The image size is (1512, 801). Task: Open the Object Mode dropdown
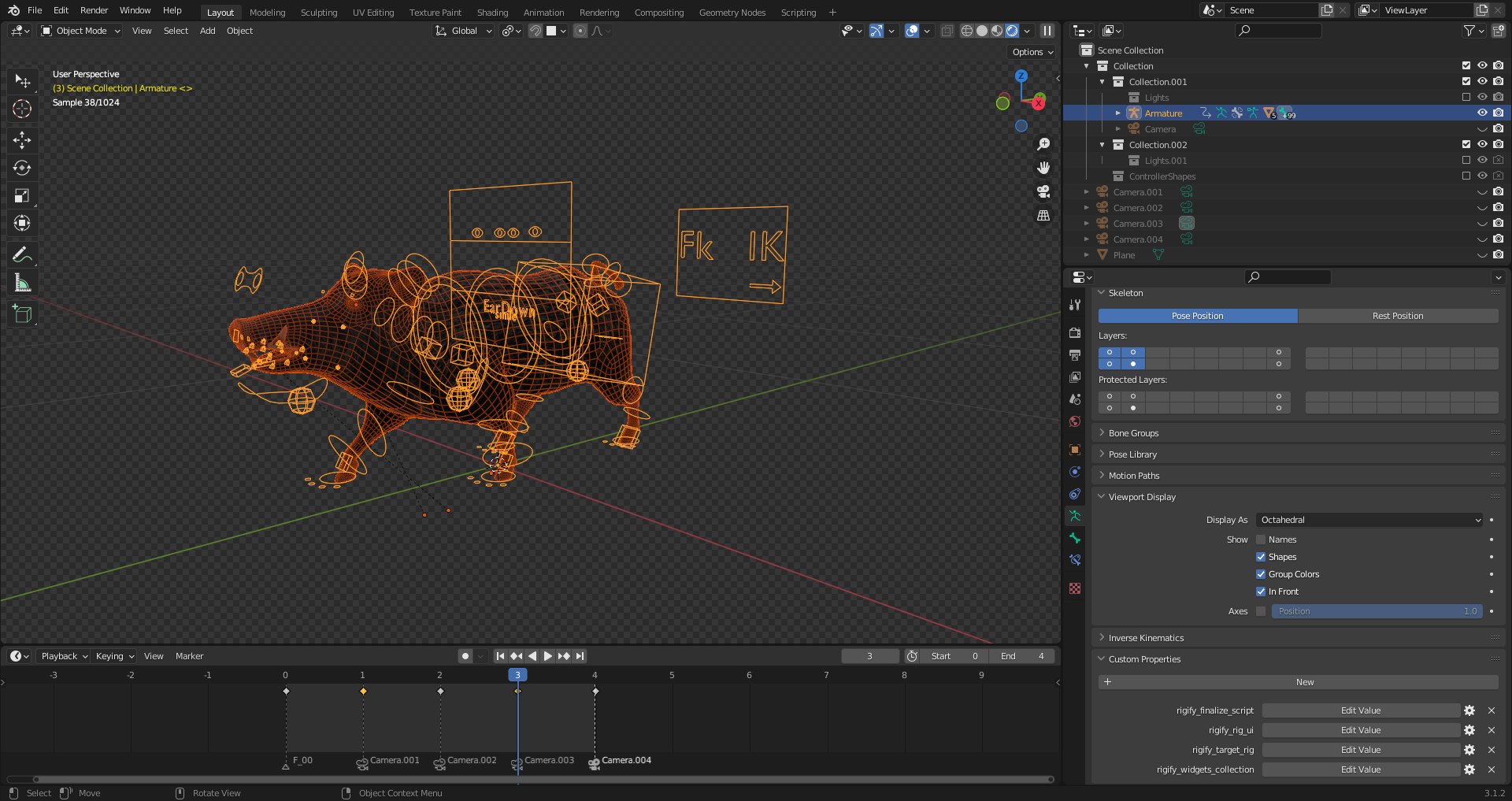click(x=81, y=31)
